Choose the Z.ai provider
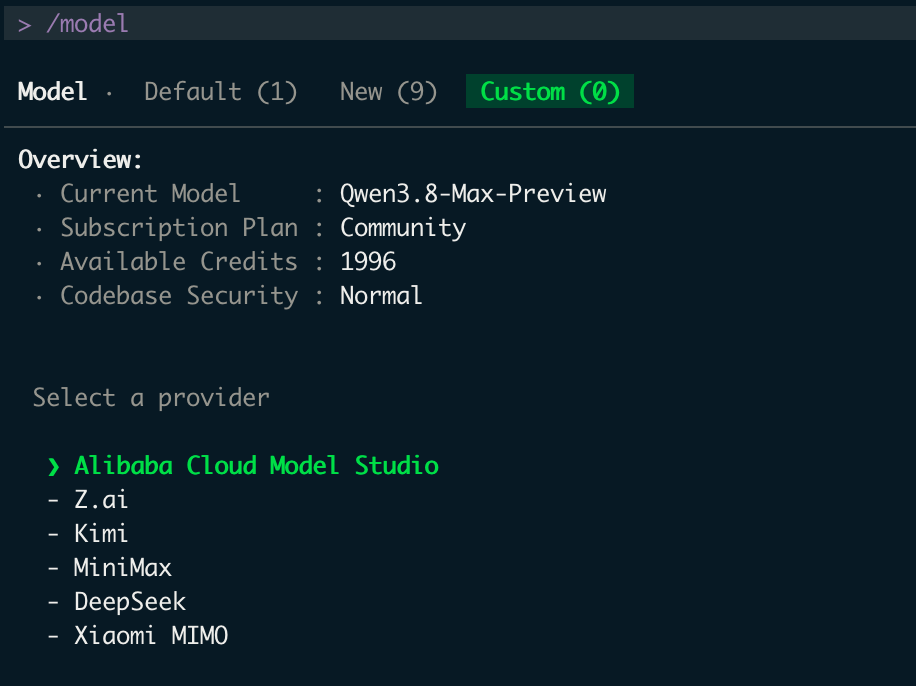Viewport: 916px width, 686px height. [x=100, y=500]
